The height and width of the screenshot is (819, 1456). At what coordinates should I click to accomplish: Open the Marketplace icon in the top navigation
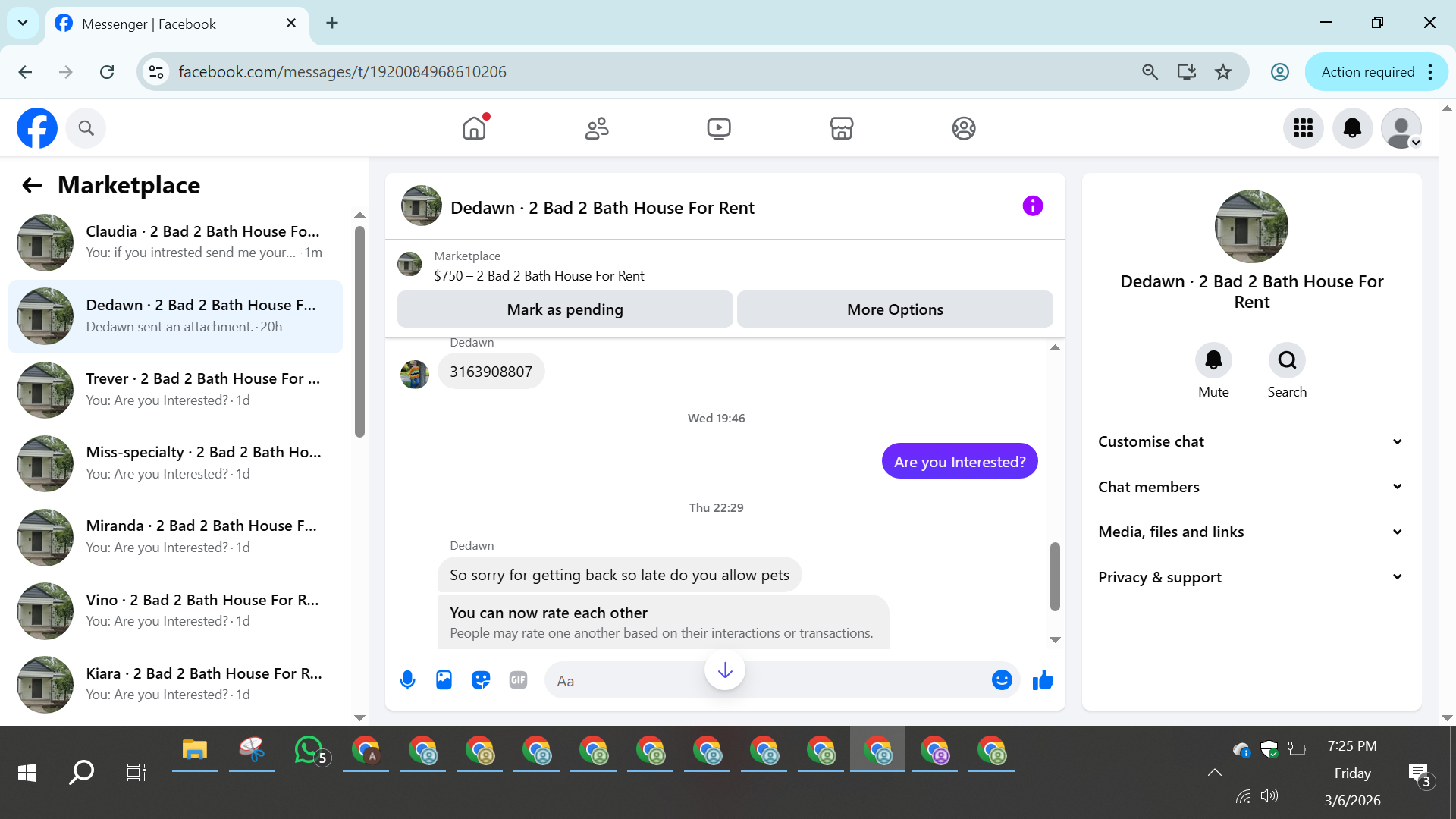click(841, 128)
